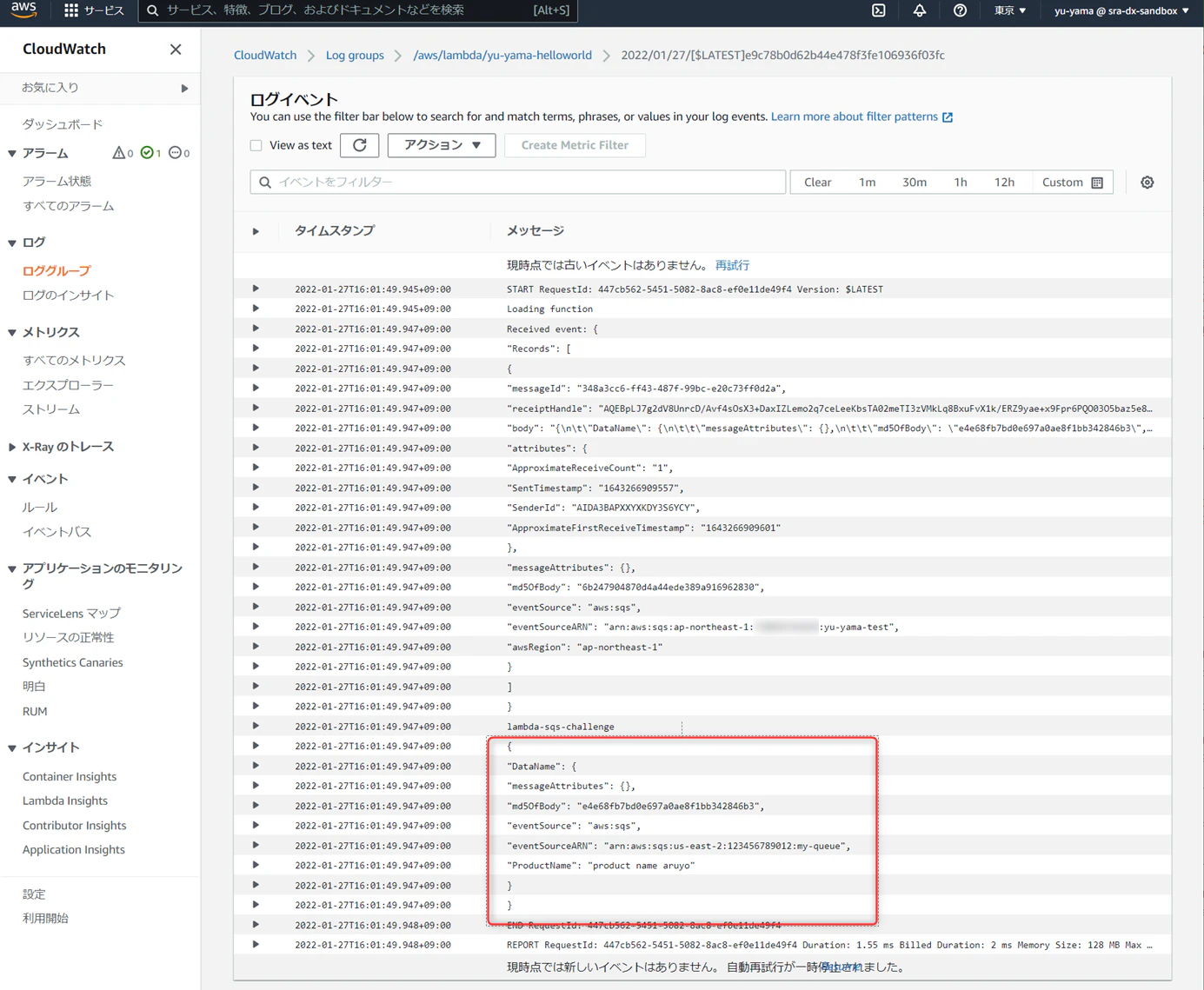Select the 1m time range
The image size is (1204, 990).
[868, 183]
